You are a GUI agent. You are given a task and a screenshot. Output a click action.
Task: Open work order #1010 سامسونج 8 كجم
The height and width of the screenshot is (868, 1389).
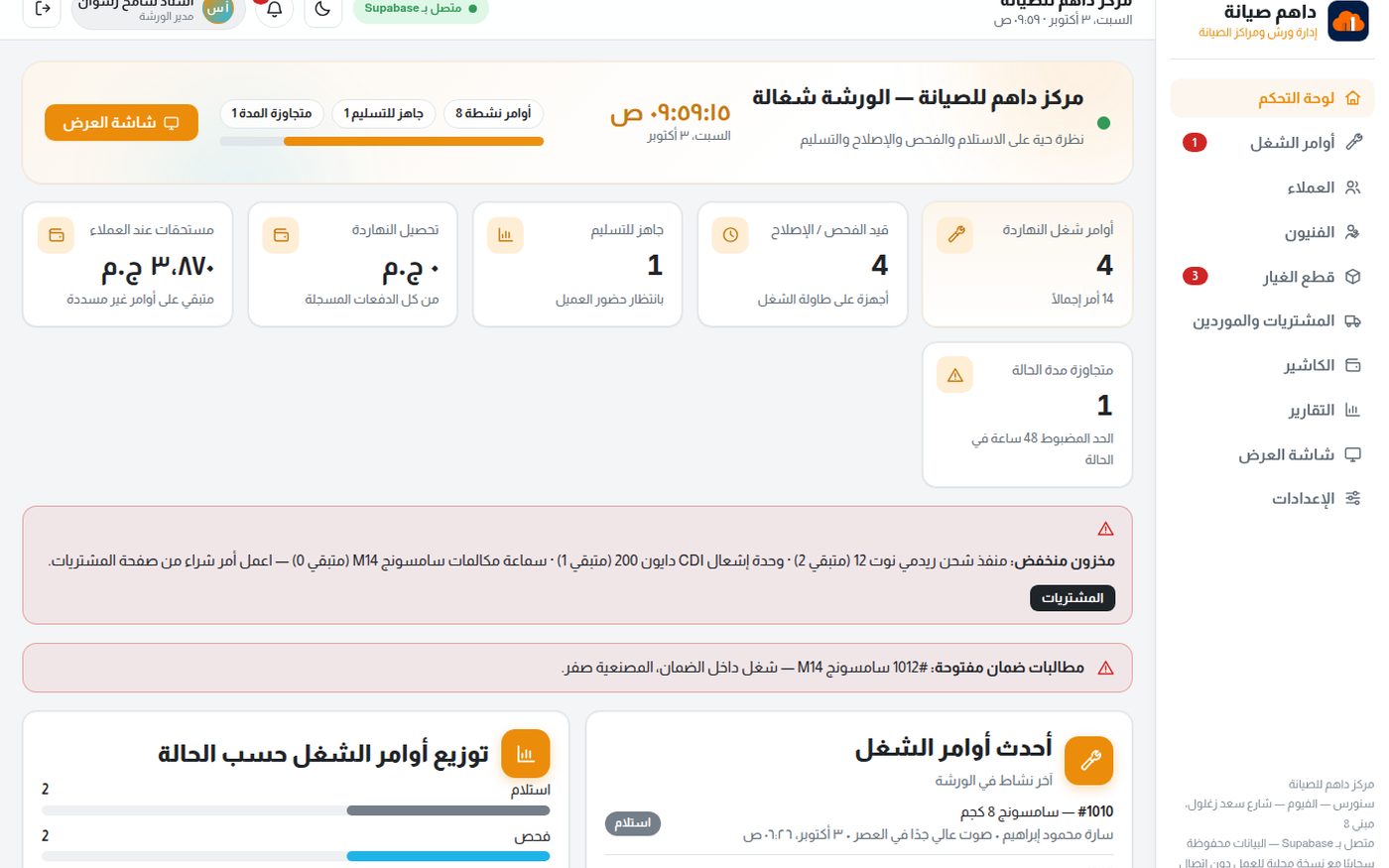click(x=859, y=823)
